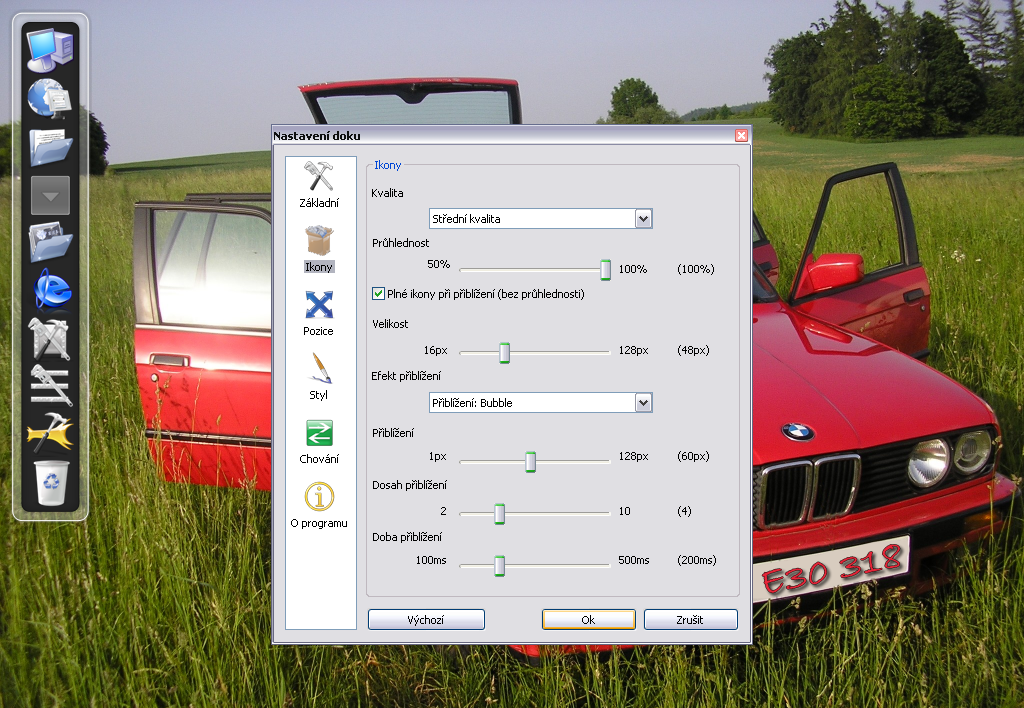Open the control panel folder icon in dock
The width and height of the screenshot is (1024, 708).
click(50, 242)
